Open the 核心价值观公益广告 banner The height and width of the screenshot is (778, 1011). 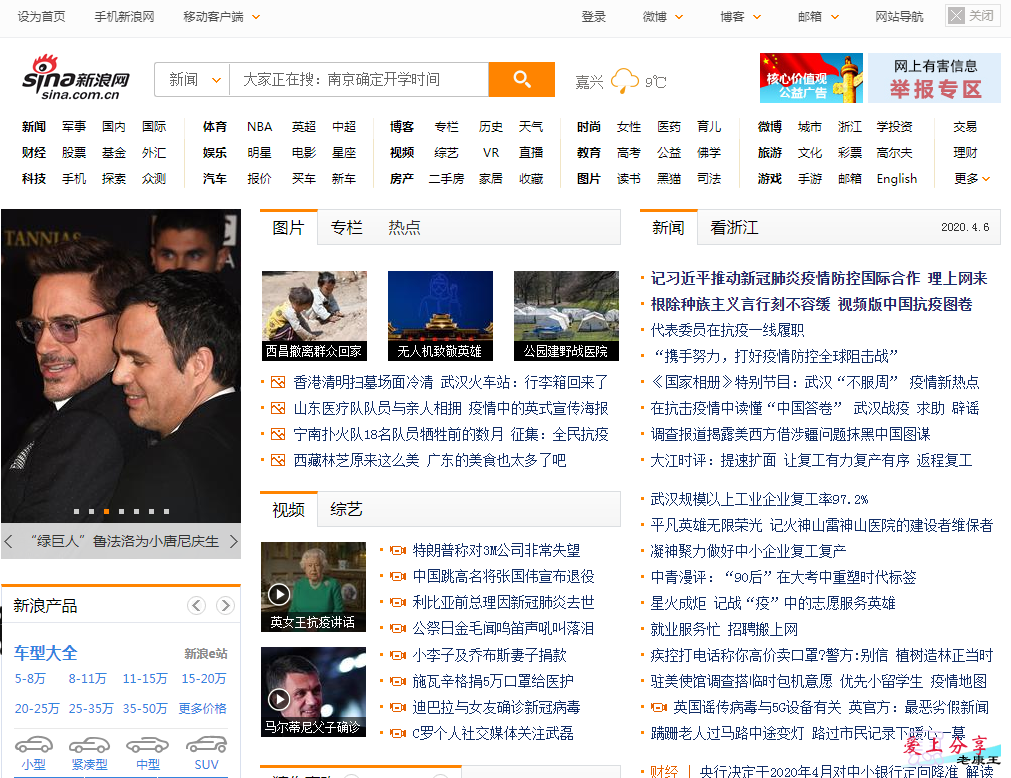tap(811, 78)
